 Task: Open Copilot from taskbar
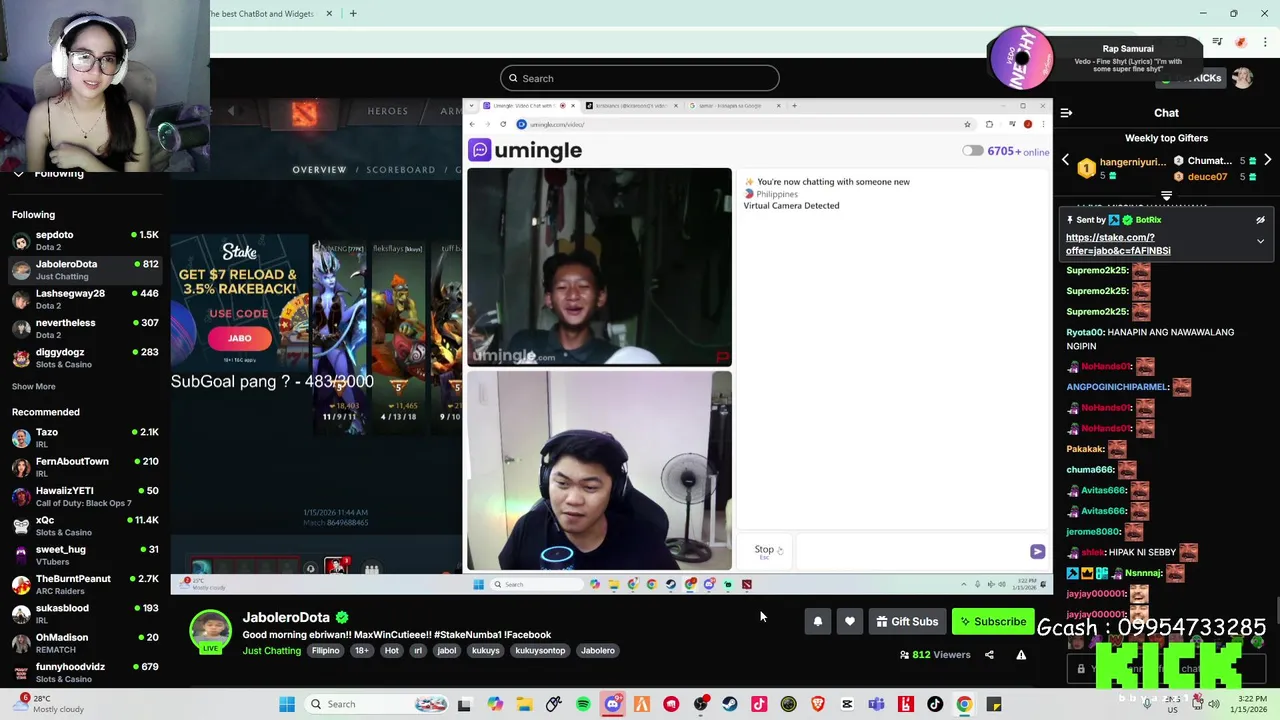point(495,704)
